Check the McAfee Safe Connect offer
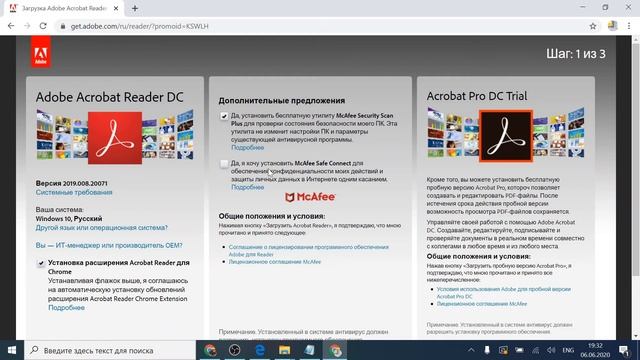This screenshot has width=640, height=360. point(224,164)
